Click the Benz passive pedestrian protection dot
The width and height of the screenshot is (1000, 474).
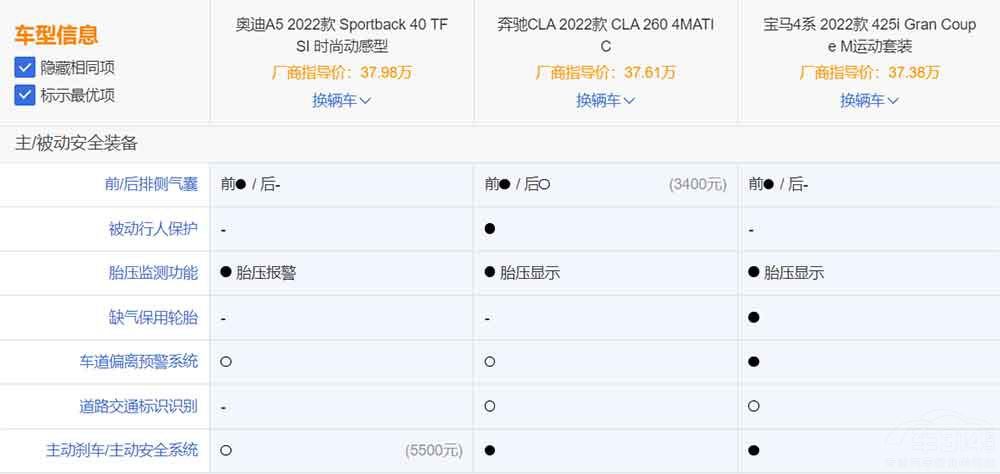490,229
